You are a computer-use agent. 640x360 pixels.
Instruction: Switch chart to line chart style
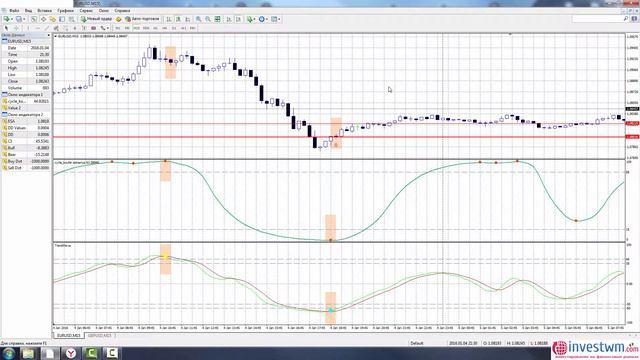pyautogui.click(x=188, y=19)
